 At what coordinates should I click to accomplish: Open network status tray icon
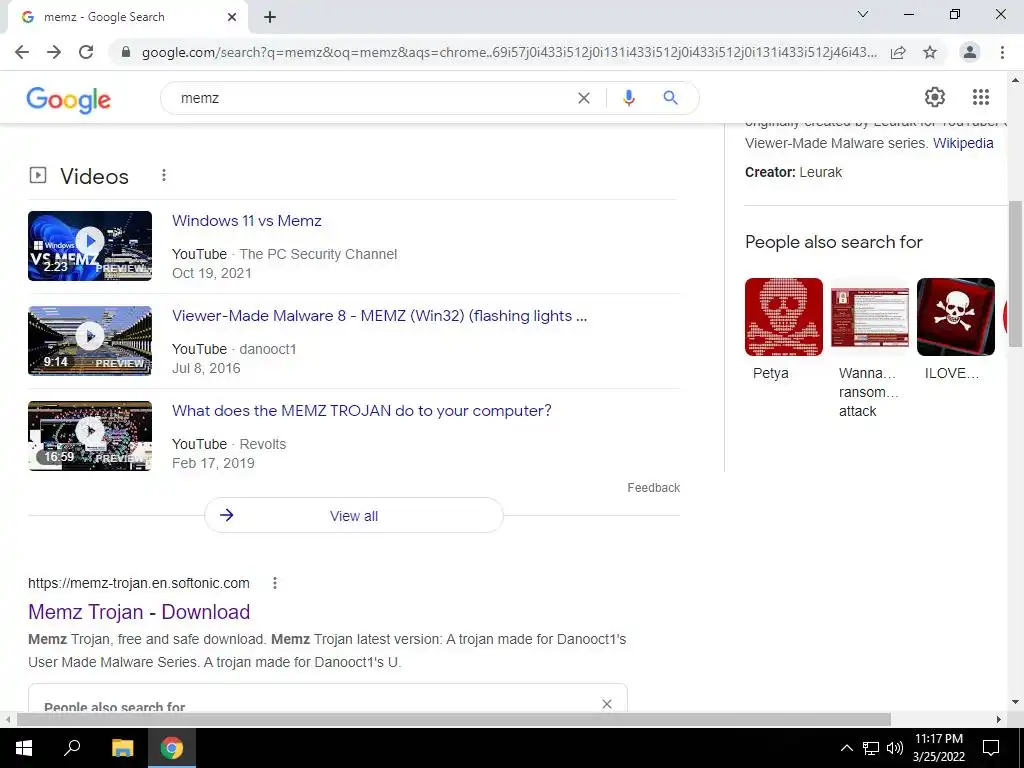871,748
